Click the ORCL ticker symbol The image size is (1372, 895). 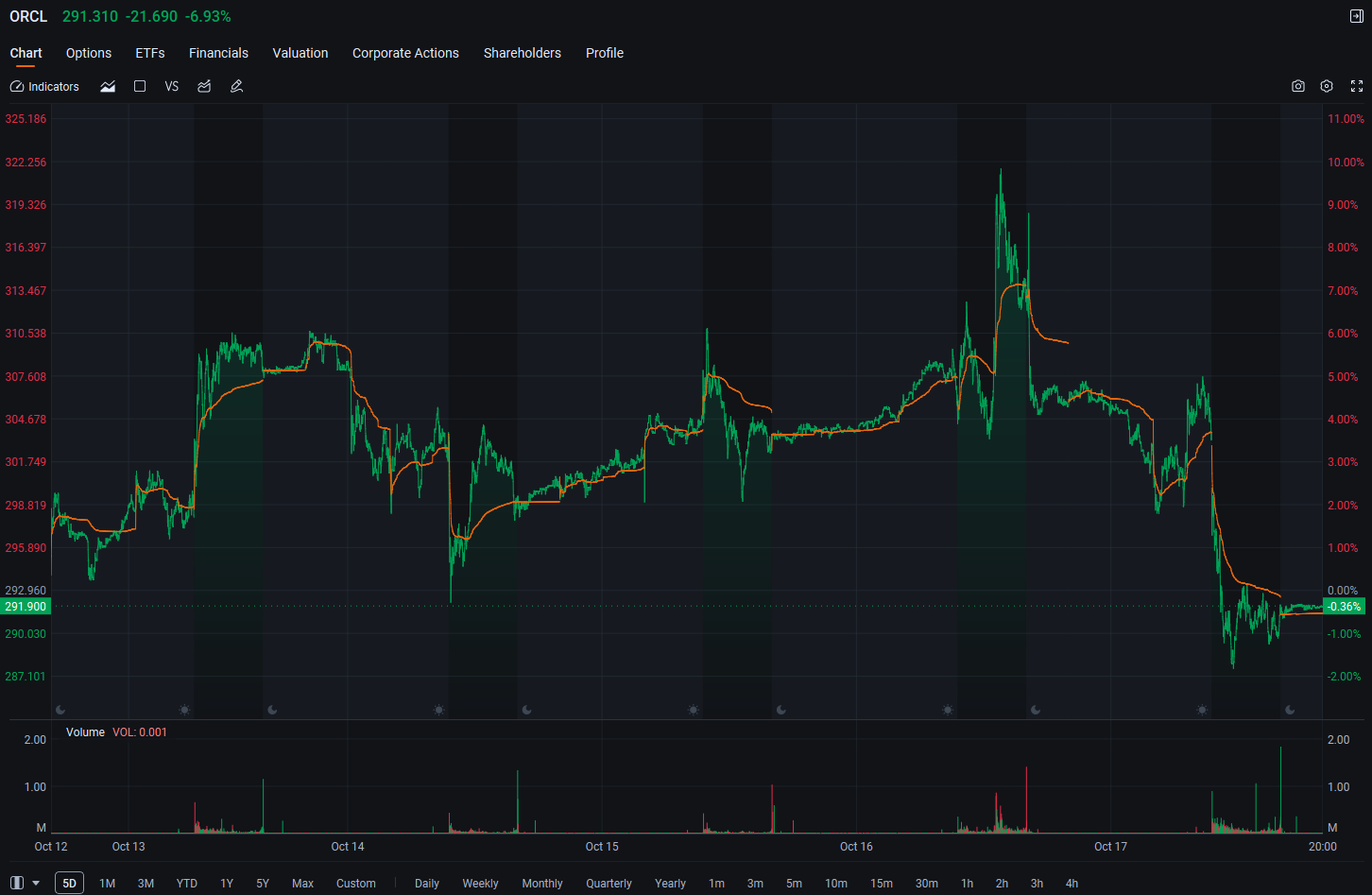coord(28,16)
